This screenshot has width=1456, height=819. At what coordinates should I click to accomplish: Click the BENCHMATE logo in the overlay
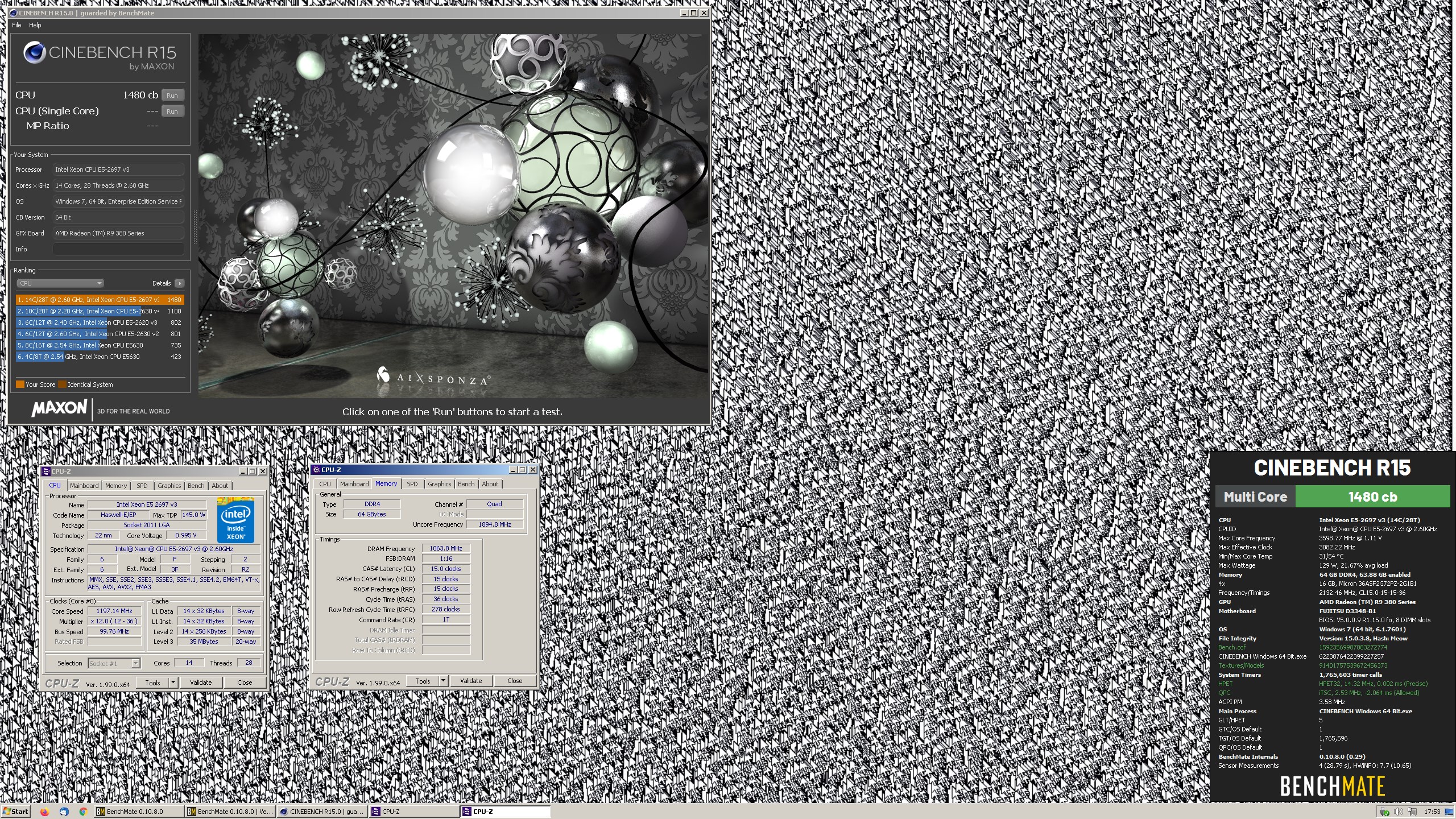1333,787
